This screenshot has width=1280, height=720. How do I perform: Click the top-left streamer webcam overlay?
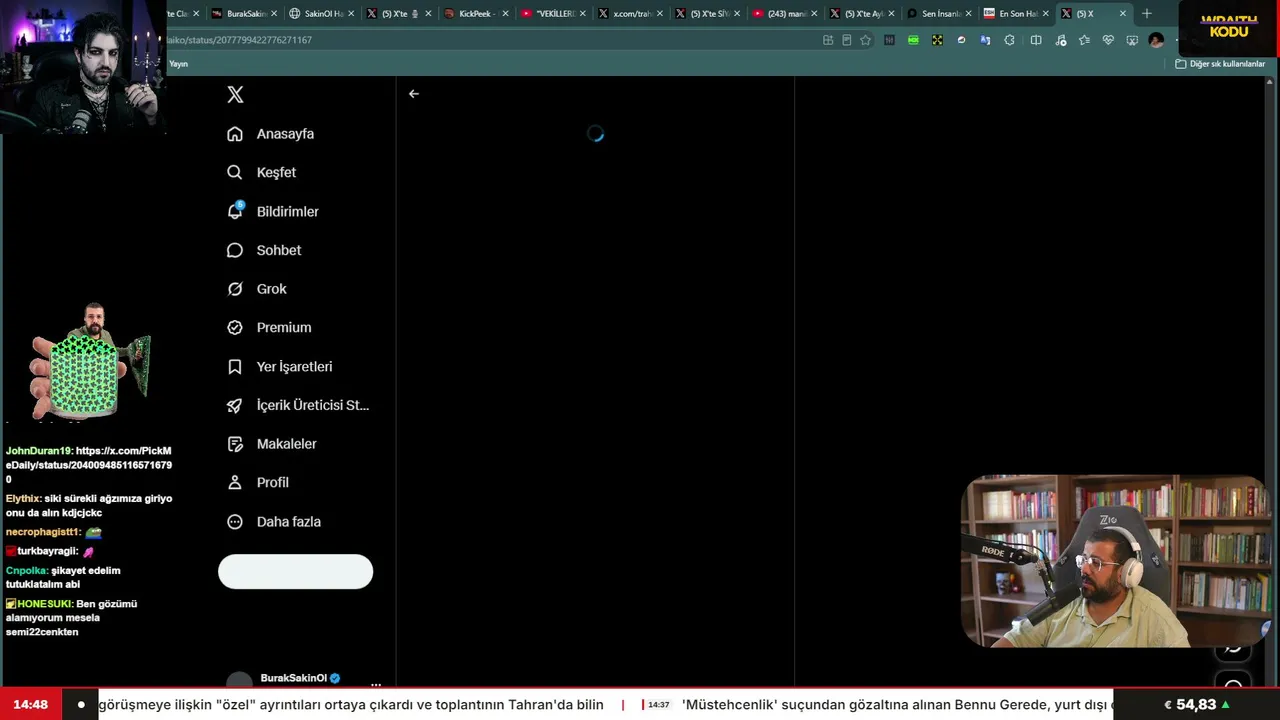(x=83, y=65)
